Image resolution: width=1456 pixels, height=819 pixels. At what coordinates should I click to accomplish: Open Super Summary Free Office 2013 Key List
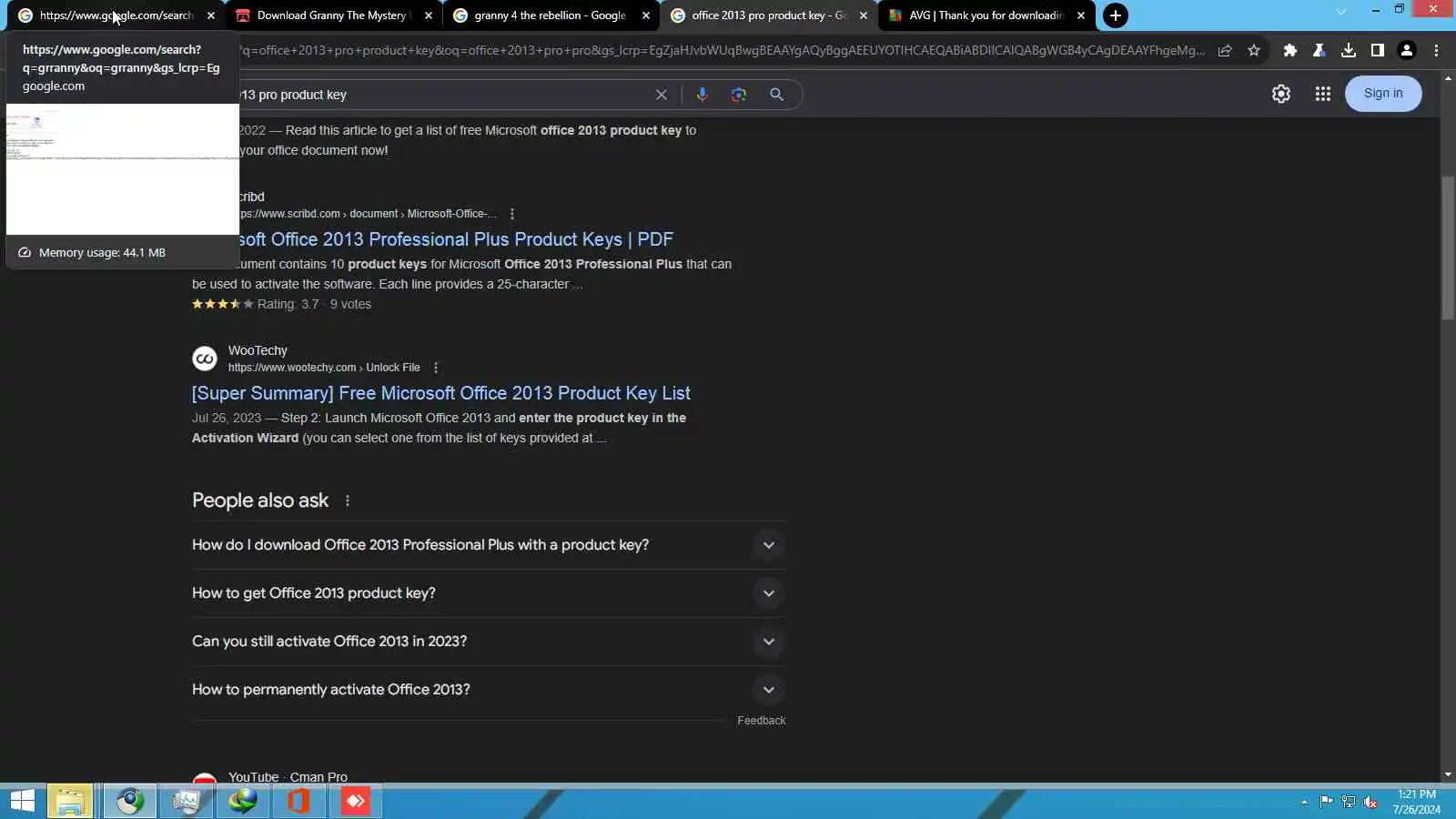(441, 394)
